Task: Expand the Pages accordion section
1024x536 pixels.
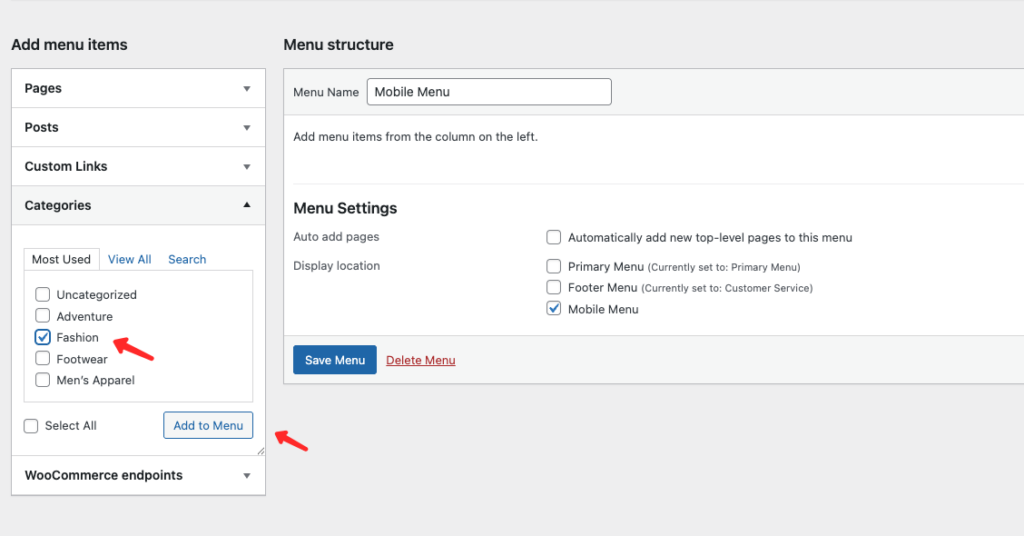Action: click(138, 88)
